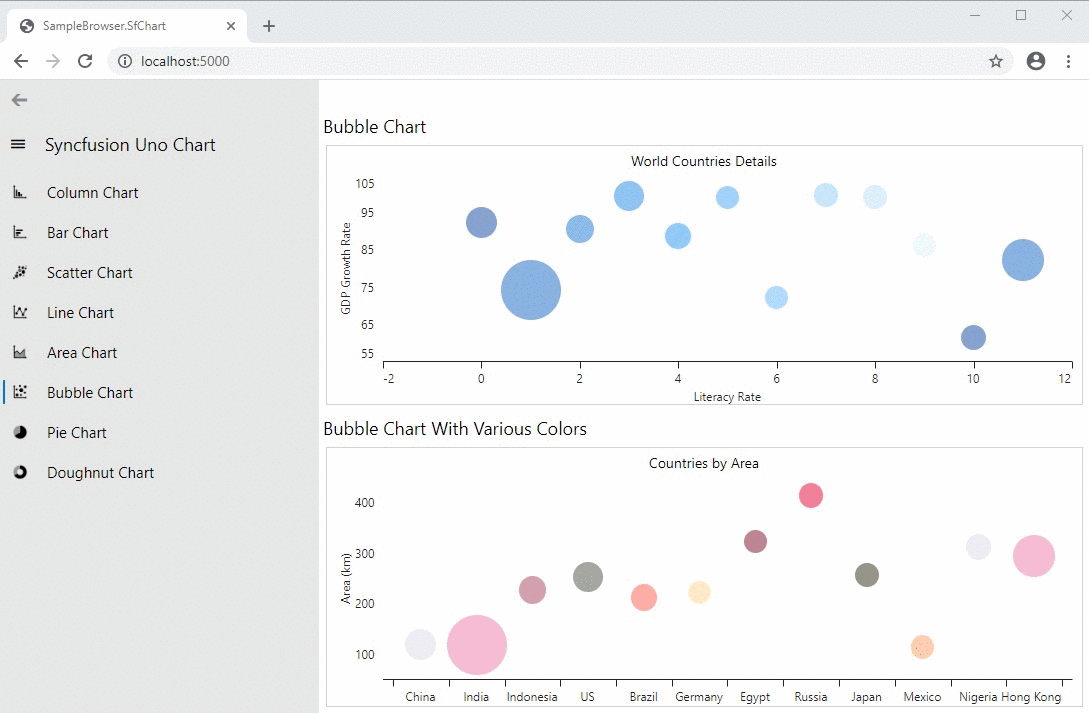Open the Pie Chart sample via its icon
The image size is (1089, 713).
pyautogui.click(x=21, y=432)
